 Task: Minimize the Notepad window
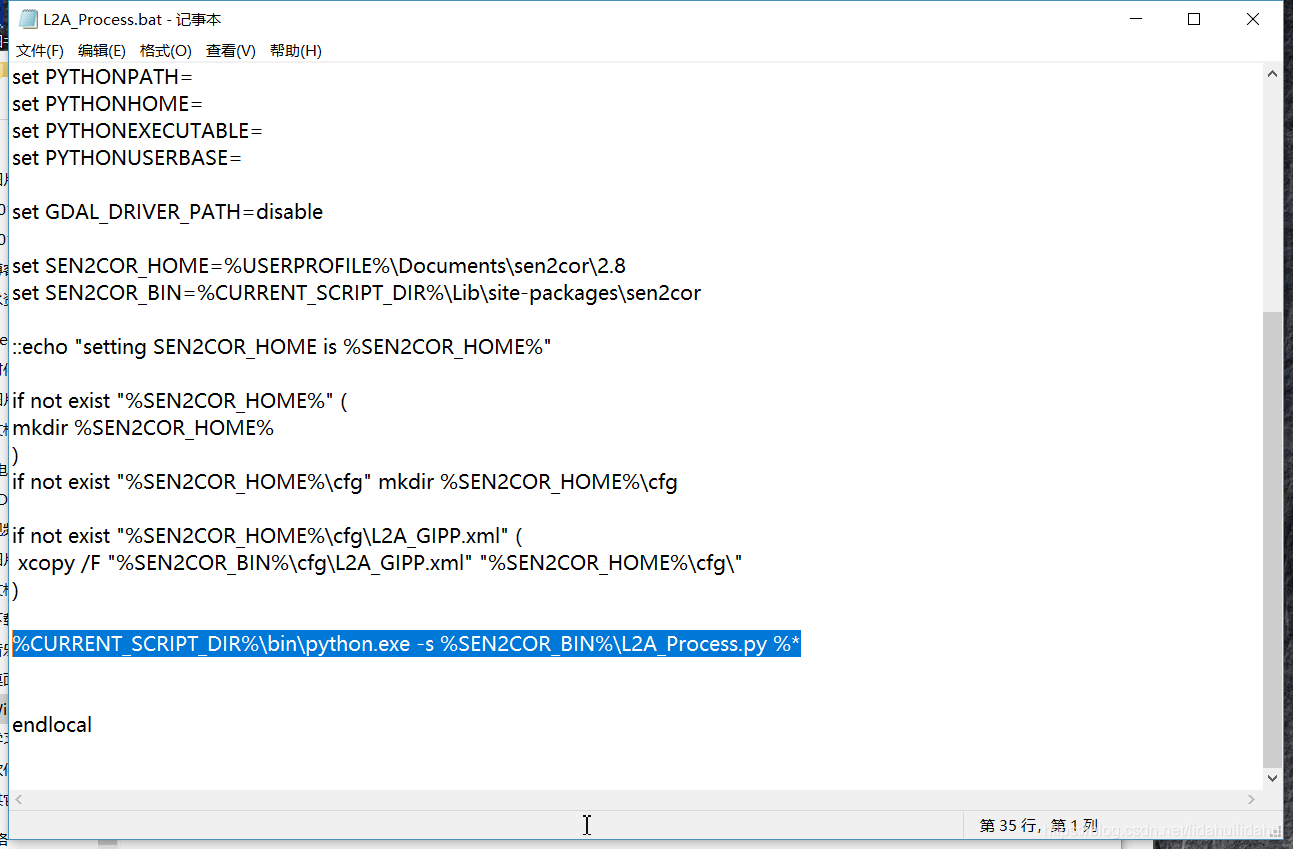tap(1136, 19)
